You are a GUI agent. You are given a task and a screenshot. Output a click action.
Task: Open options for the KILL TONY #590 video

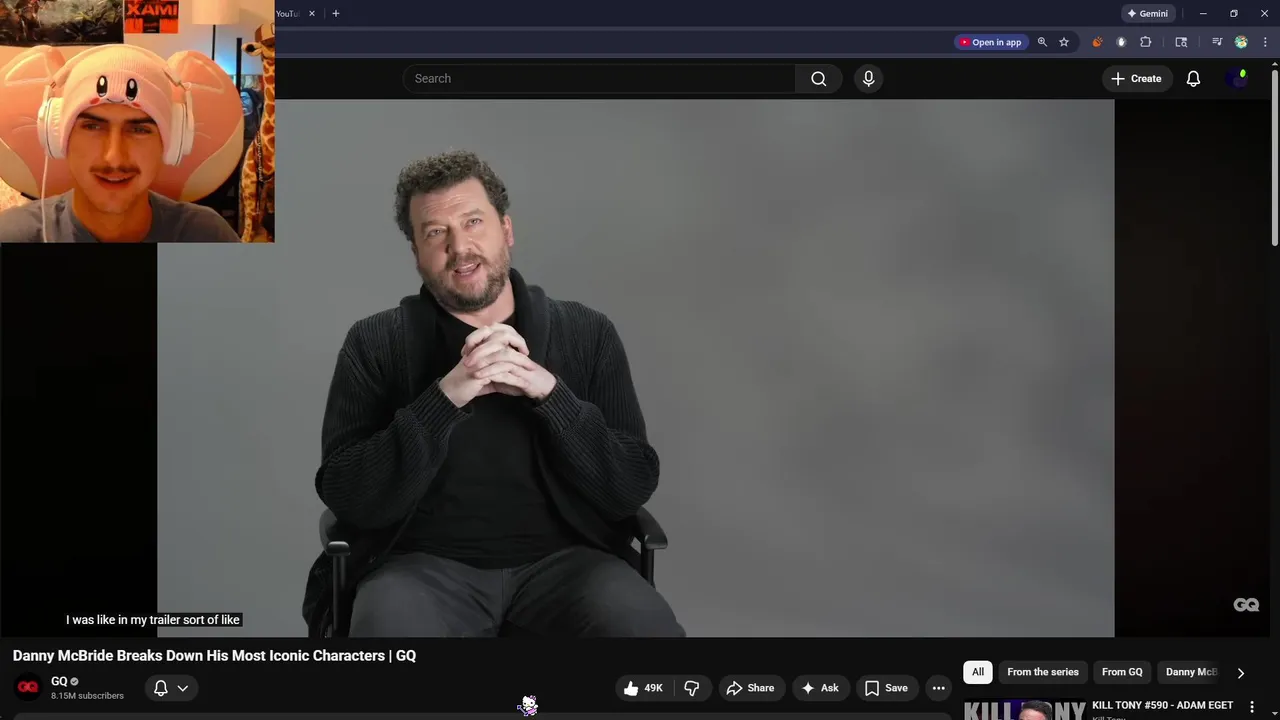coord(1251,707)
